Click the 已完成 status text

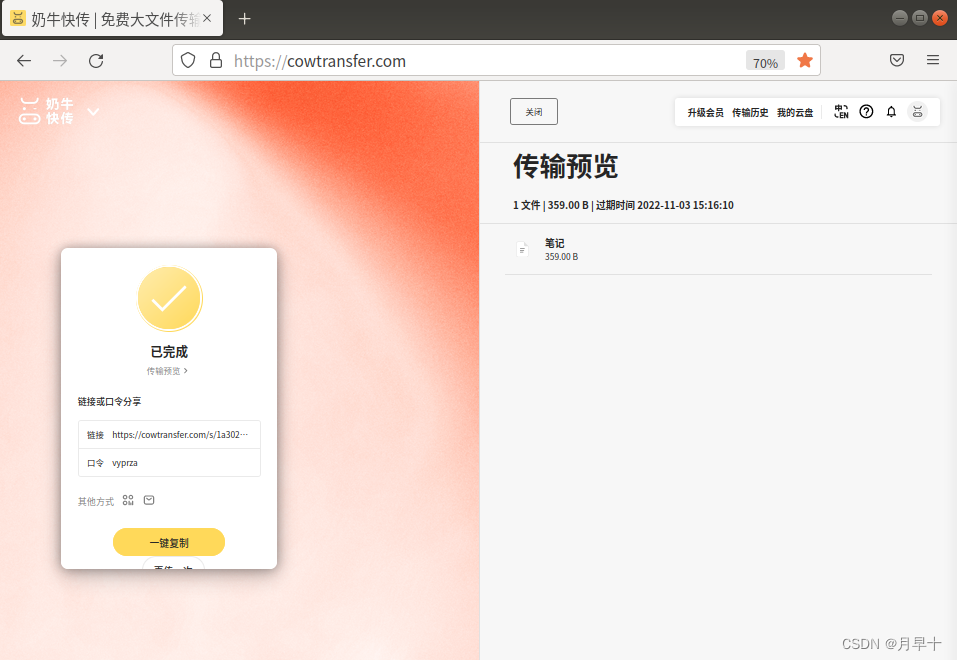coord(169,352)
